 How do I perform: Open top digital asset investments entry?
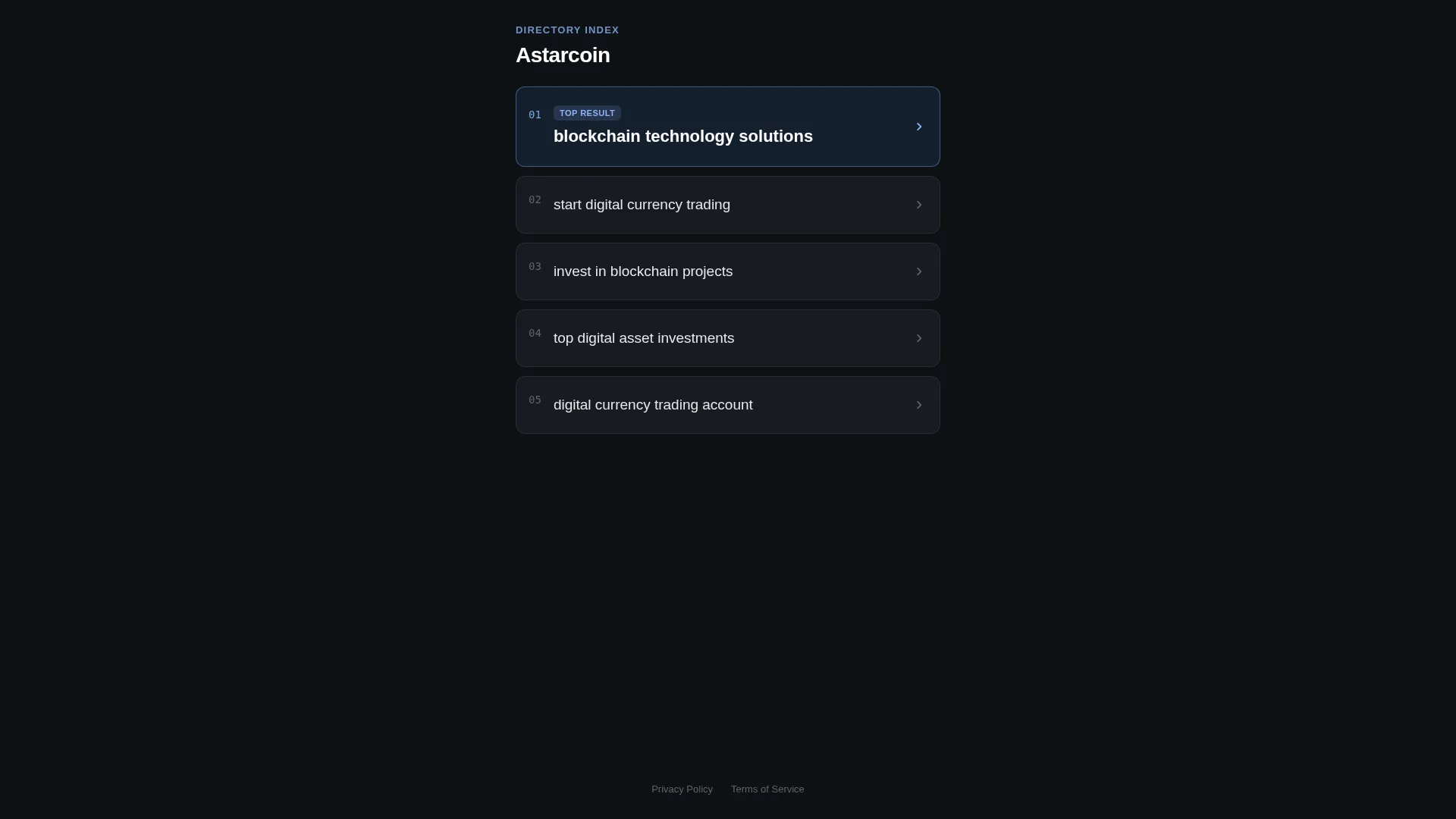pyautogui.click(x=728, y=338)
